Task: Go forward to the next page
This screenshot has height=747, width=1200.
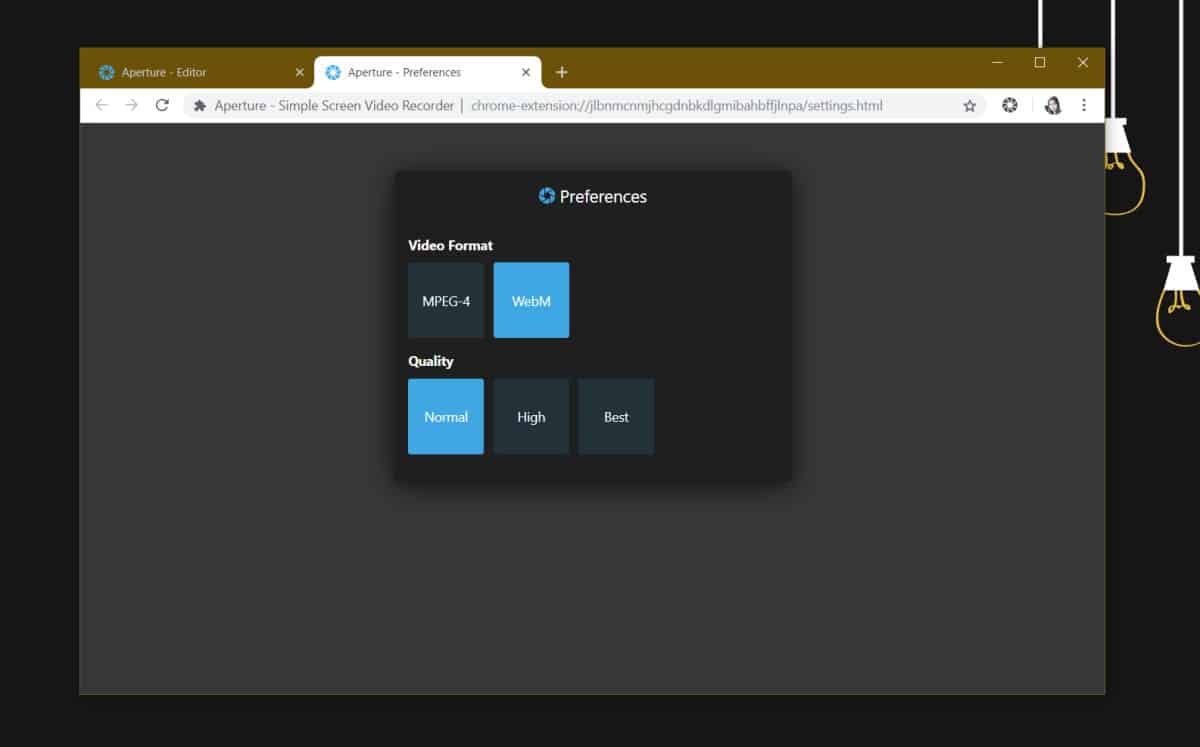Action: pos(132,105)
